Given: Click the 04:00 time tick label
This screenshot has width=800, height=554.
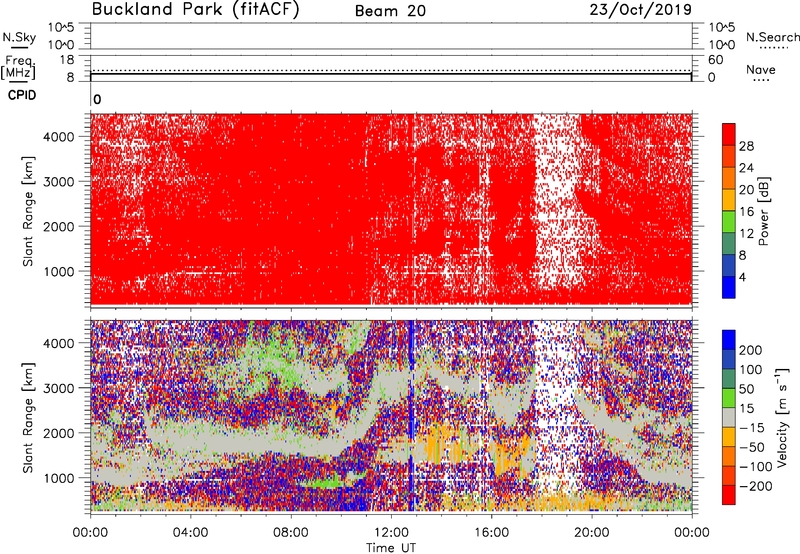Looking at the screenshot, I should tap(190, 533).
